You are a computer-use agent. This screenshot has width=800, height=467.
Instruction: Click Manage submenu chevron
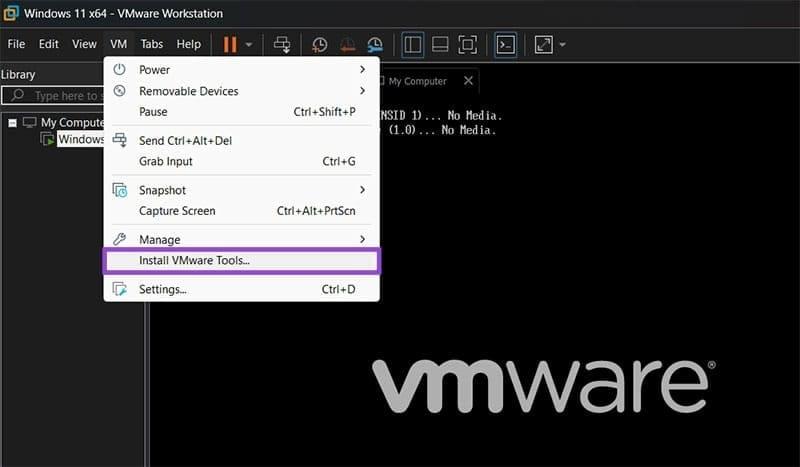[362, 239]
